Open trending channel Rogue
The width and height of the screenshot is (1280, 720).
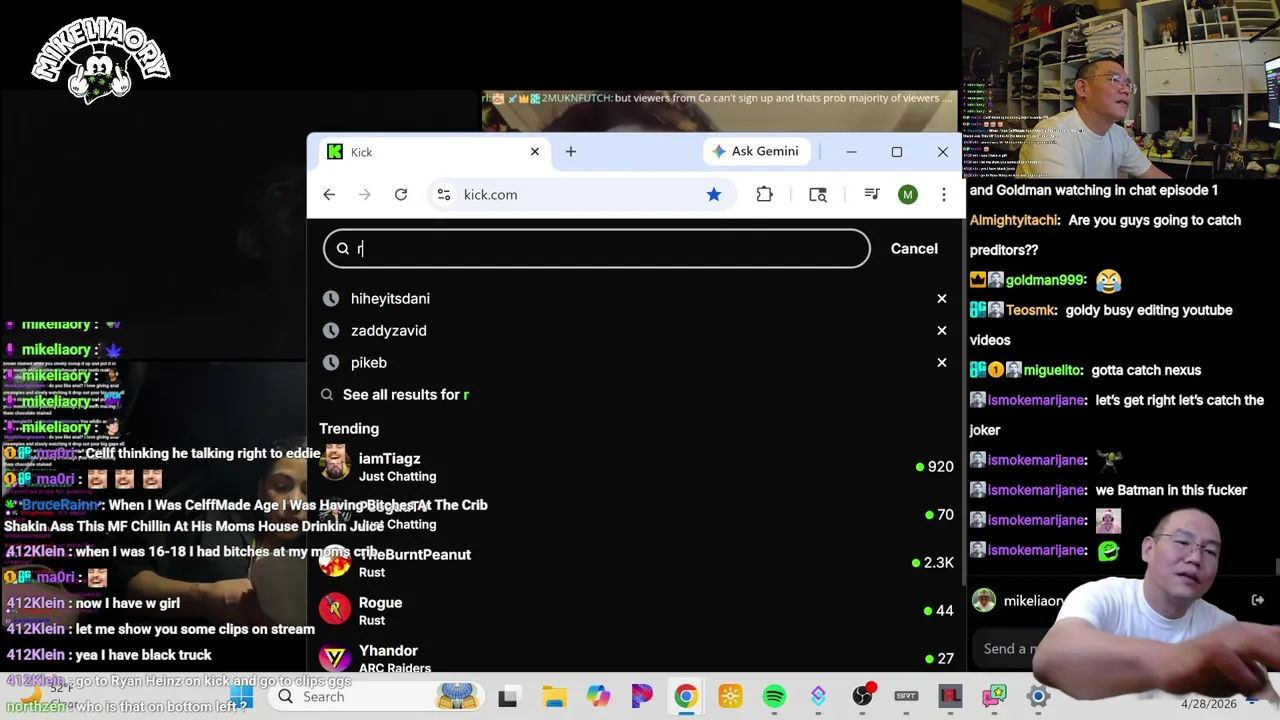click(636, 611)
